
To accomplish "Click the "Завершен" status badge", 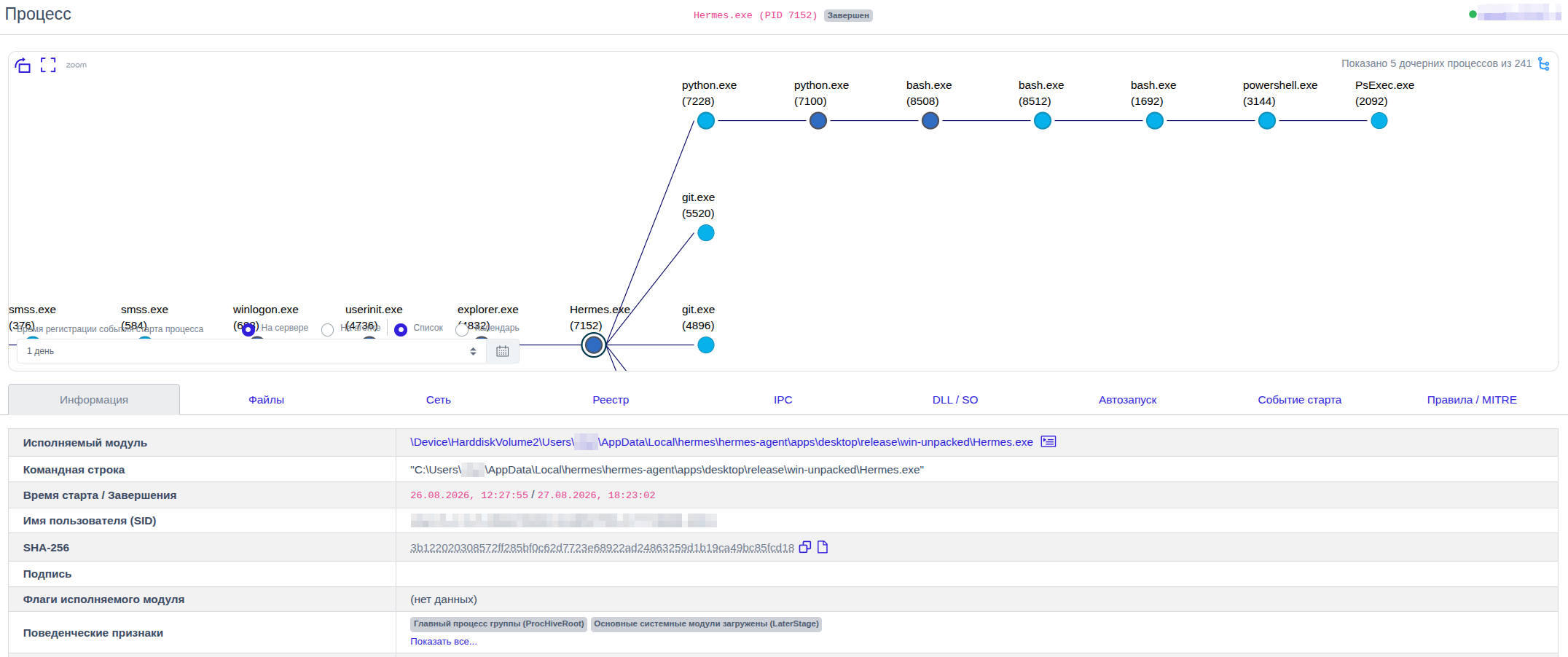I will [848, 15].
